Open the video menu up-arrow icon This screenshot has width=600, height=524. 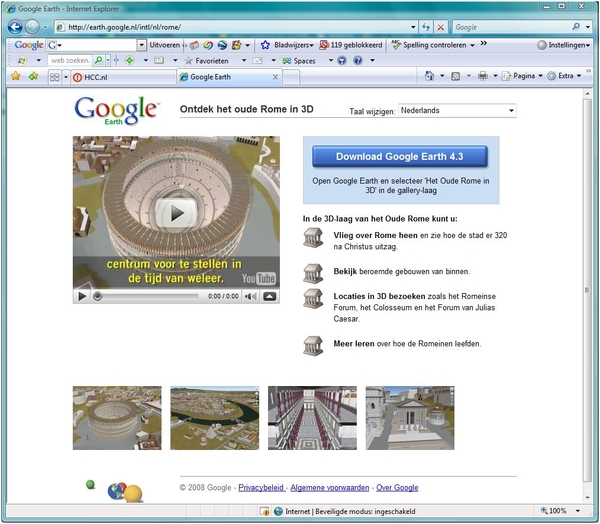coord(270,296)
